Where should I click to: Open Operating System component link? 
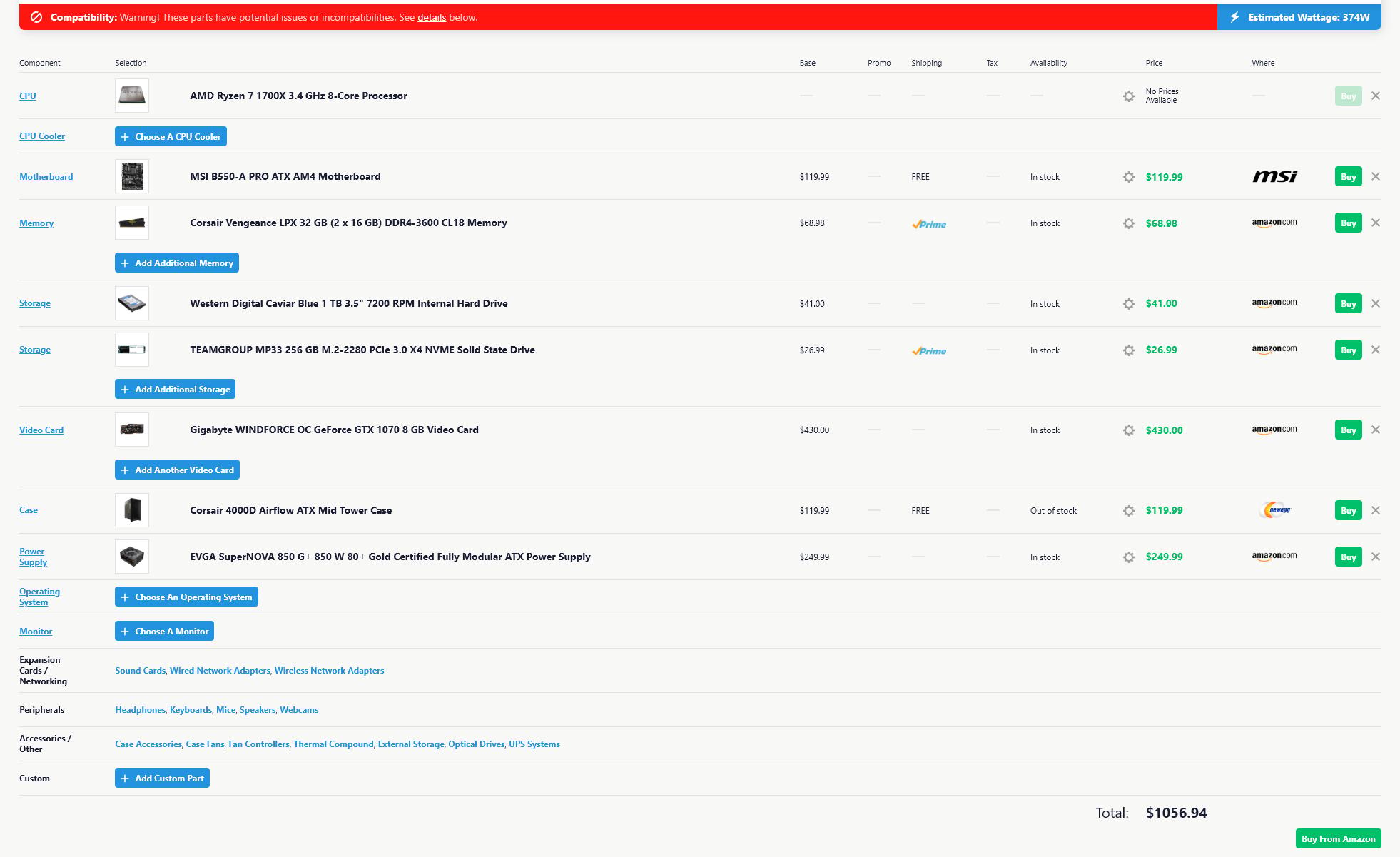coord(39,597)
